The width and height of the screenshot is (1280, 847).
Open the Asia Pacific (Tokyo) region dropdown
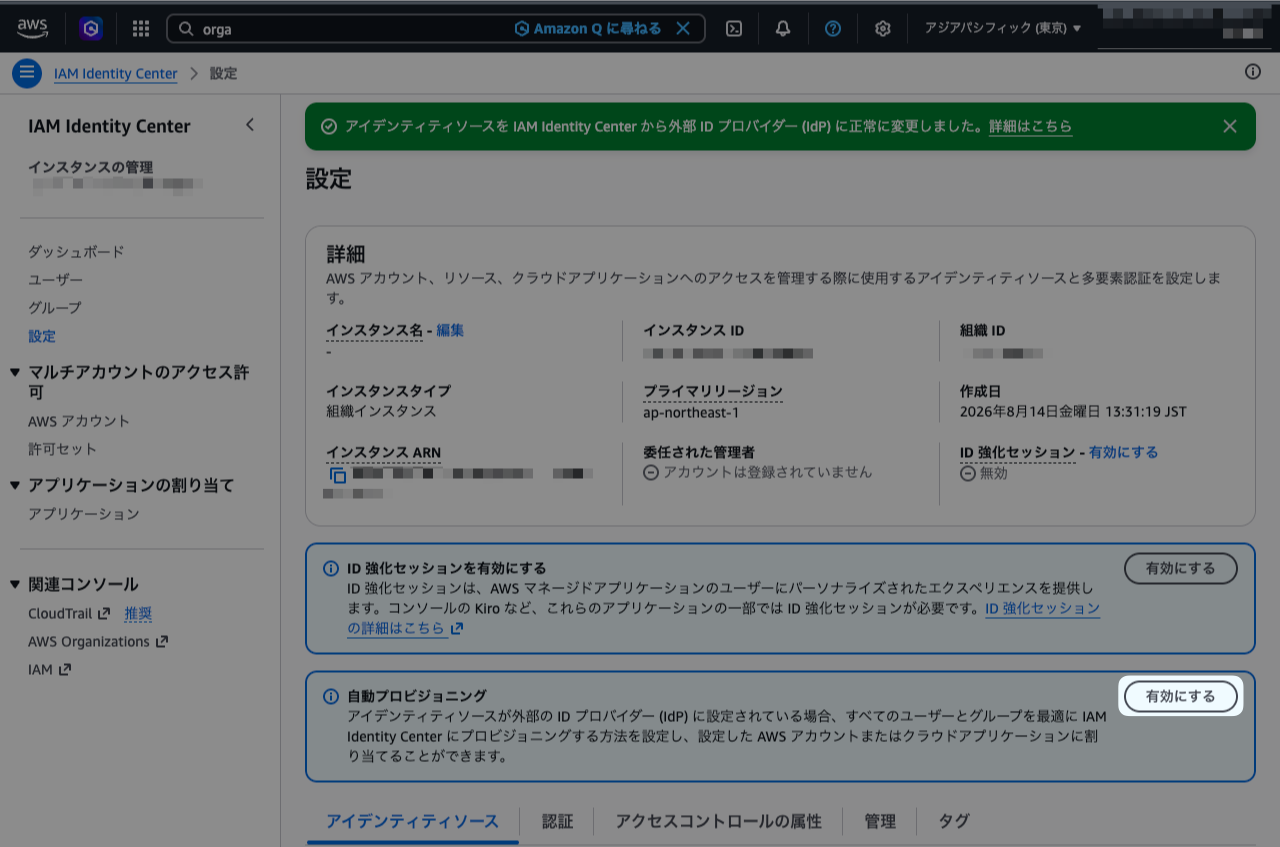pyautogui.click(x=1002, y=28)
